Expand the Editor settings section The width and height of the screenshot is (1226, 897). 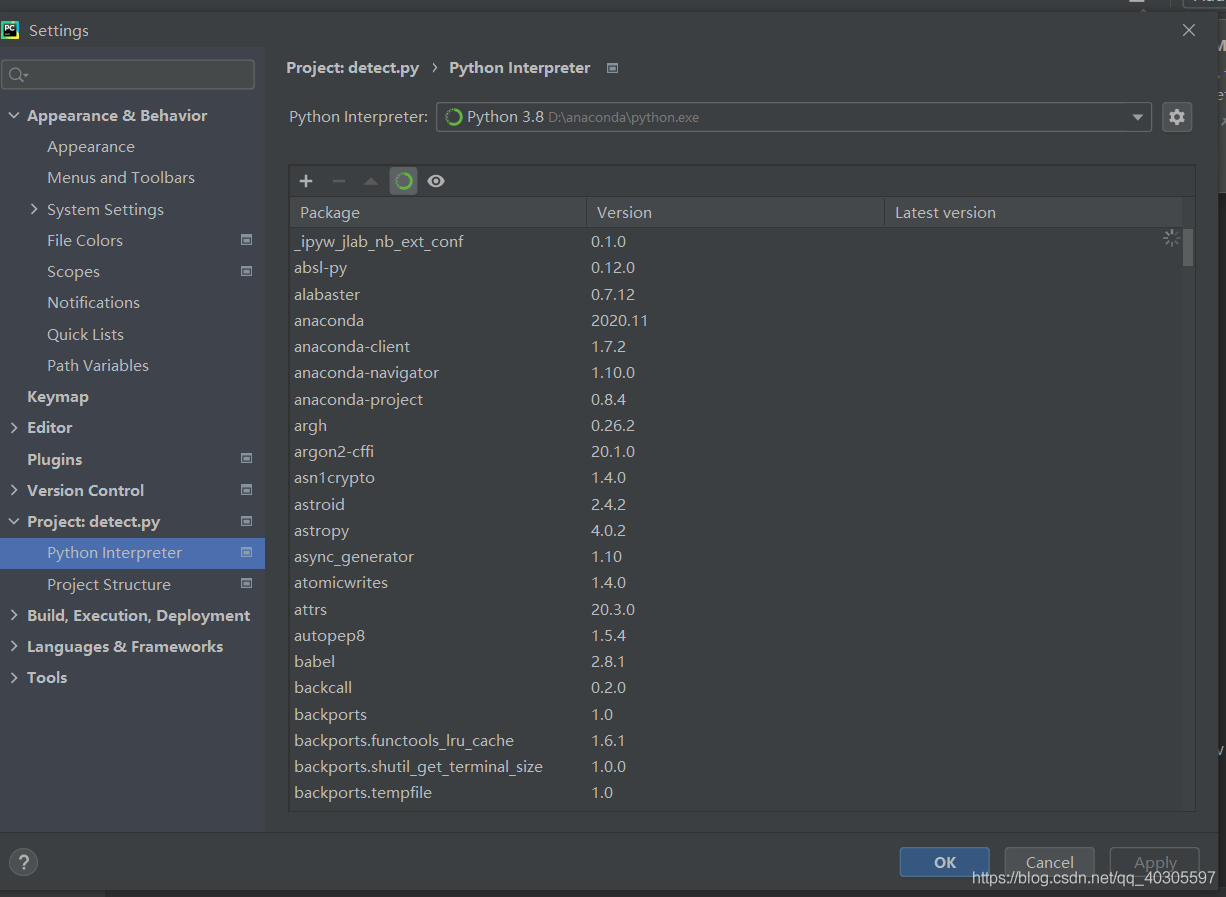click(14, 428)
